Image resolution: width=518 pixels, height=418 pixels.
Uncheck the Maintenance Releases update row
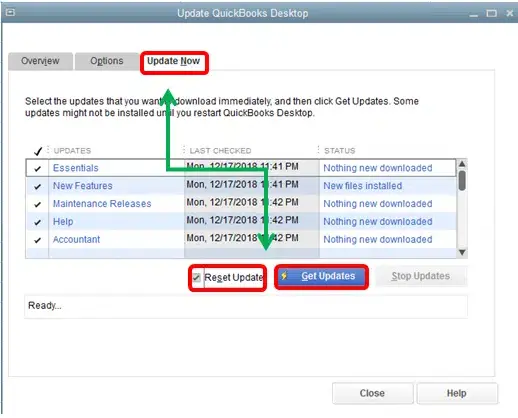coord(38,204)
